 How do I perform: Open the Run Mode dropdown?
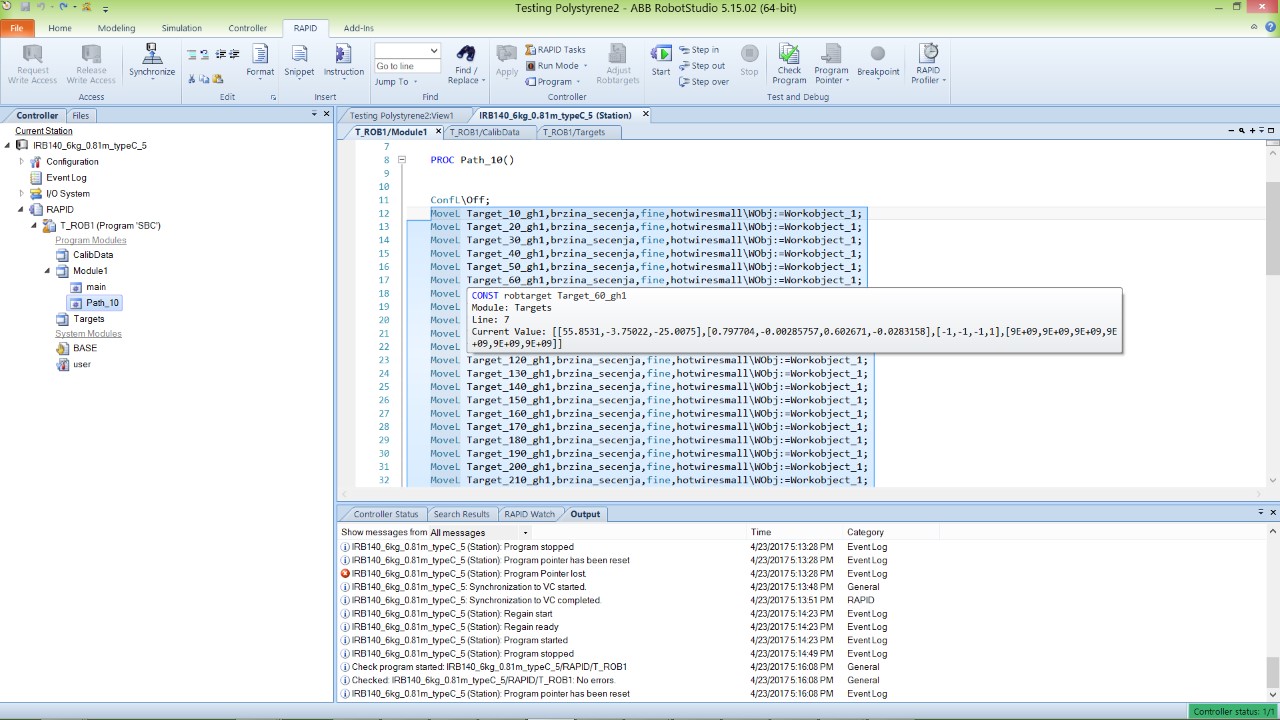click(556, 66)
